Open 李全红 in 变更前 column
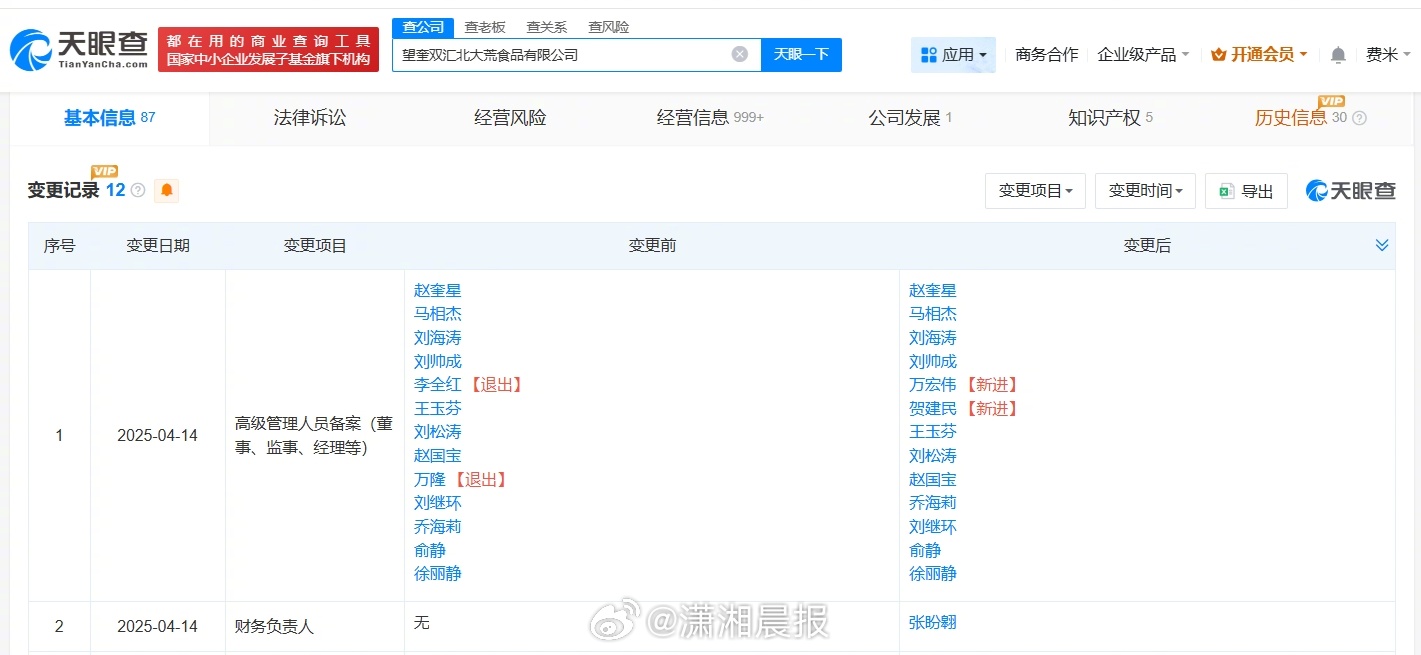This screenshot has width=1421, height=655. 438,385
